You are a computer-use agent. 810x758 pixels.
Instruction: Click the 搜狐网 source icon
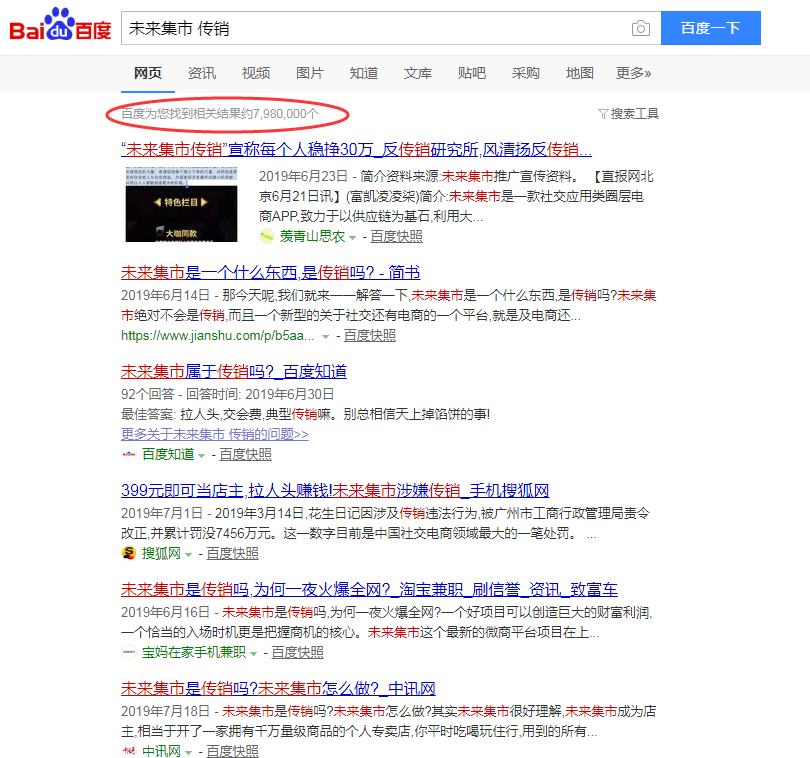coord(129,553)
